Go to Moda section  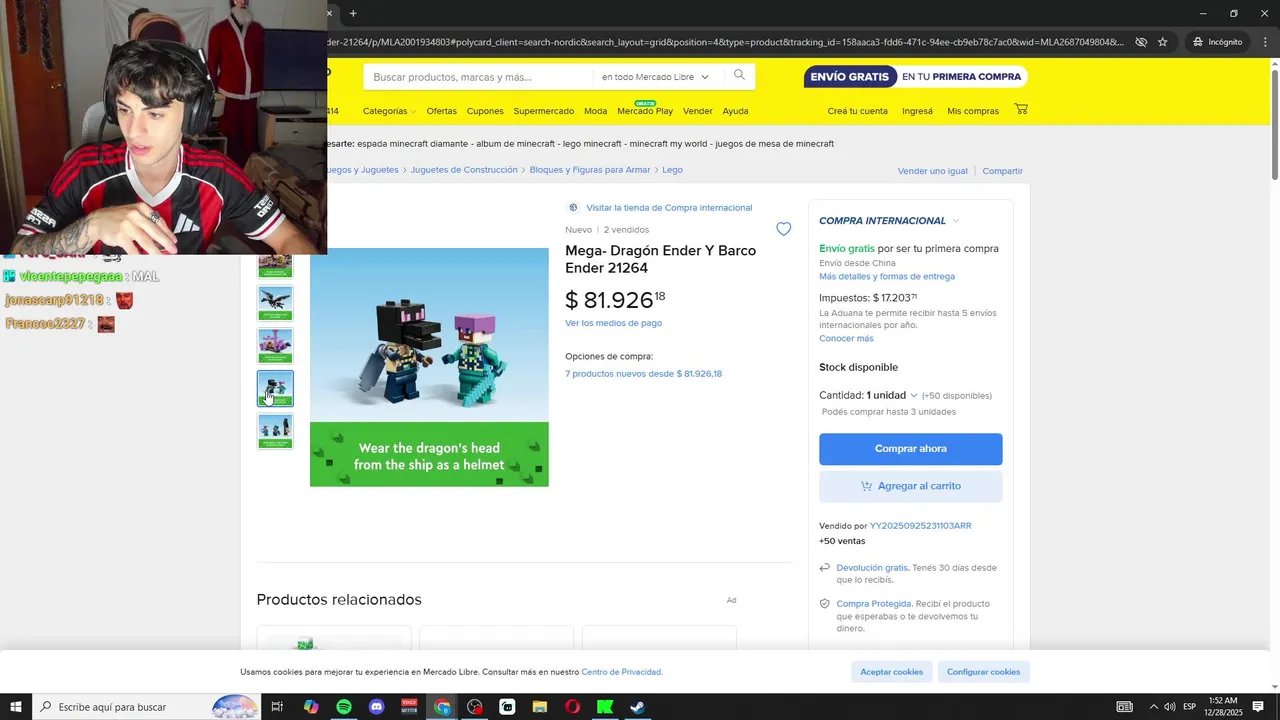point(595,111)
